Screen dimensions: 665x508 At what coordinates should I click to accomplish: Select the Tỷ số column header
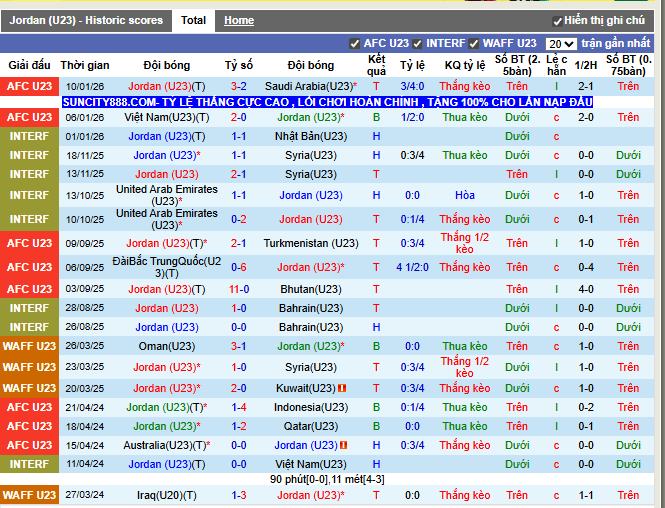pos(239,65)
